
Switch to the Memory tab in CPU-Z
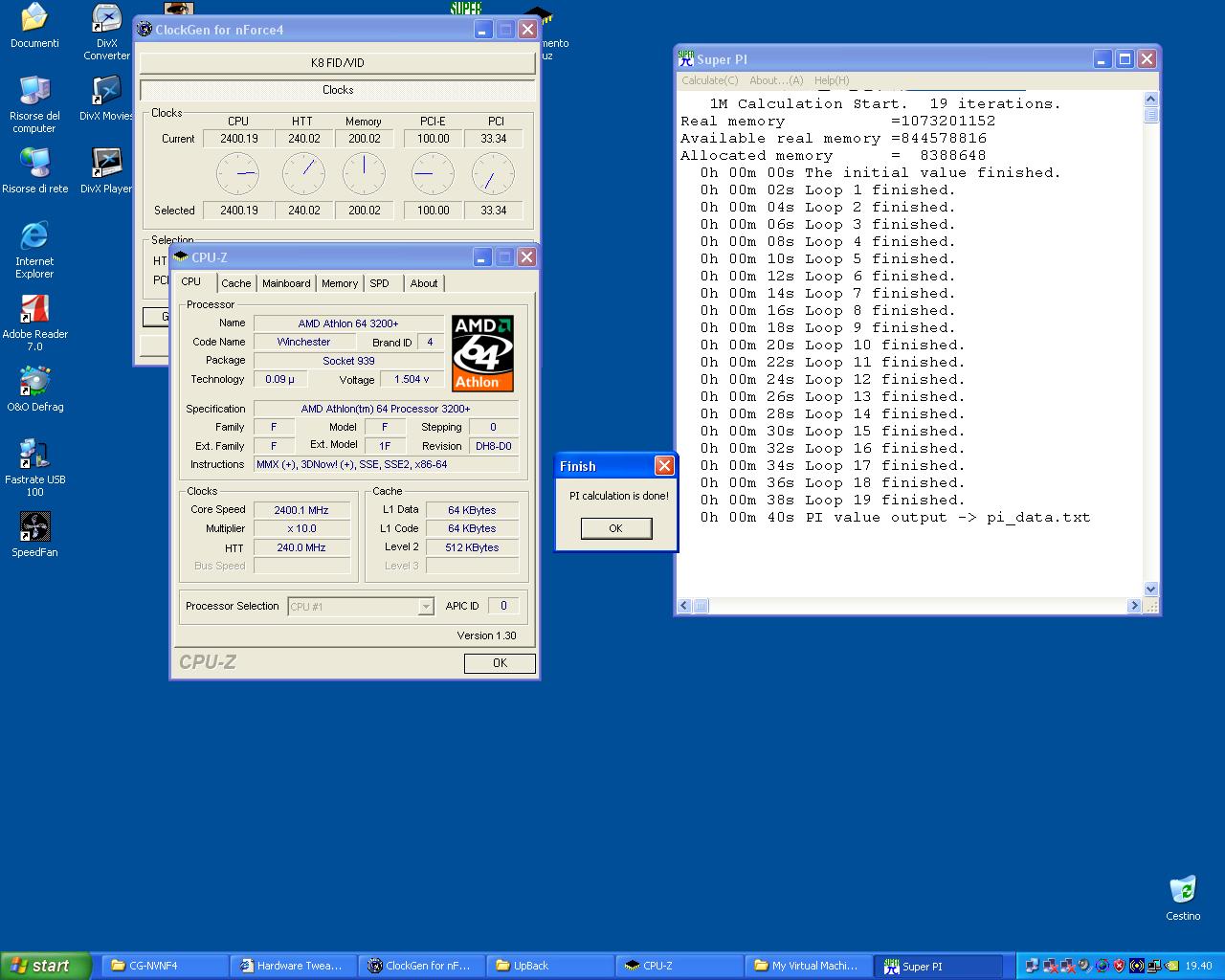(340, 283)
